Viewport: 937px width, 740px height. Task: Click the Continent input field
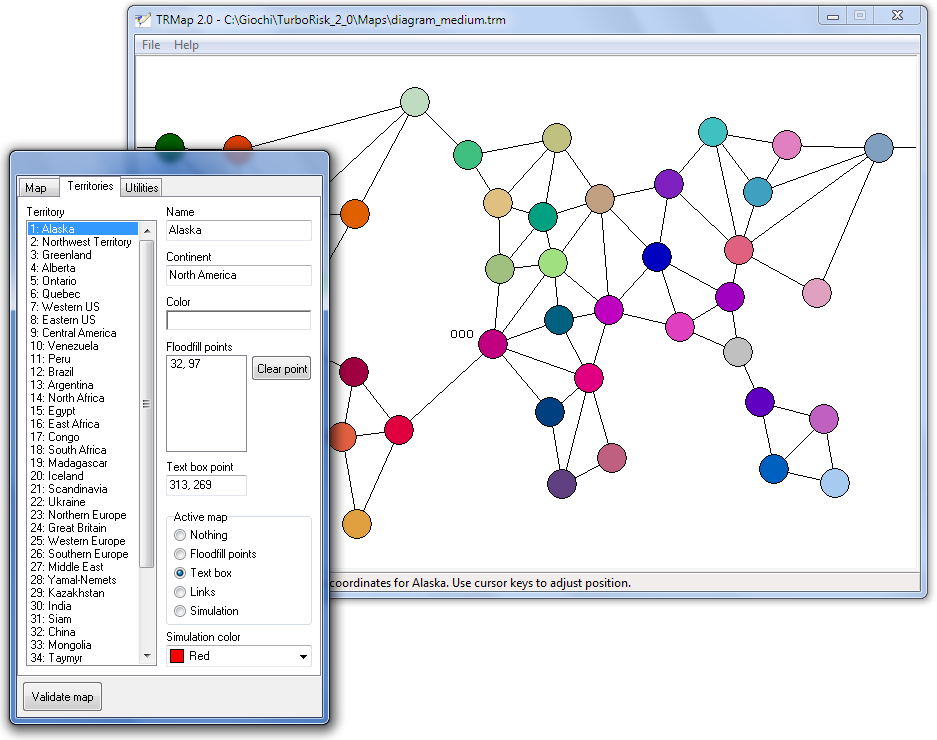(x=238, y=275)
